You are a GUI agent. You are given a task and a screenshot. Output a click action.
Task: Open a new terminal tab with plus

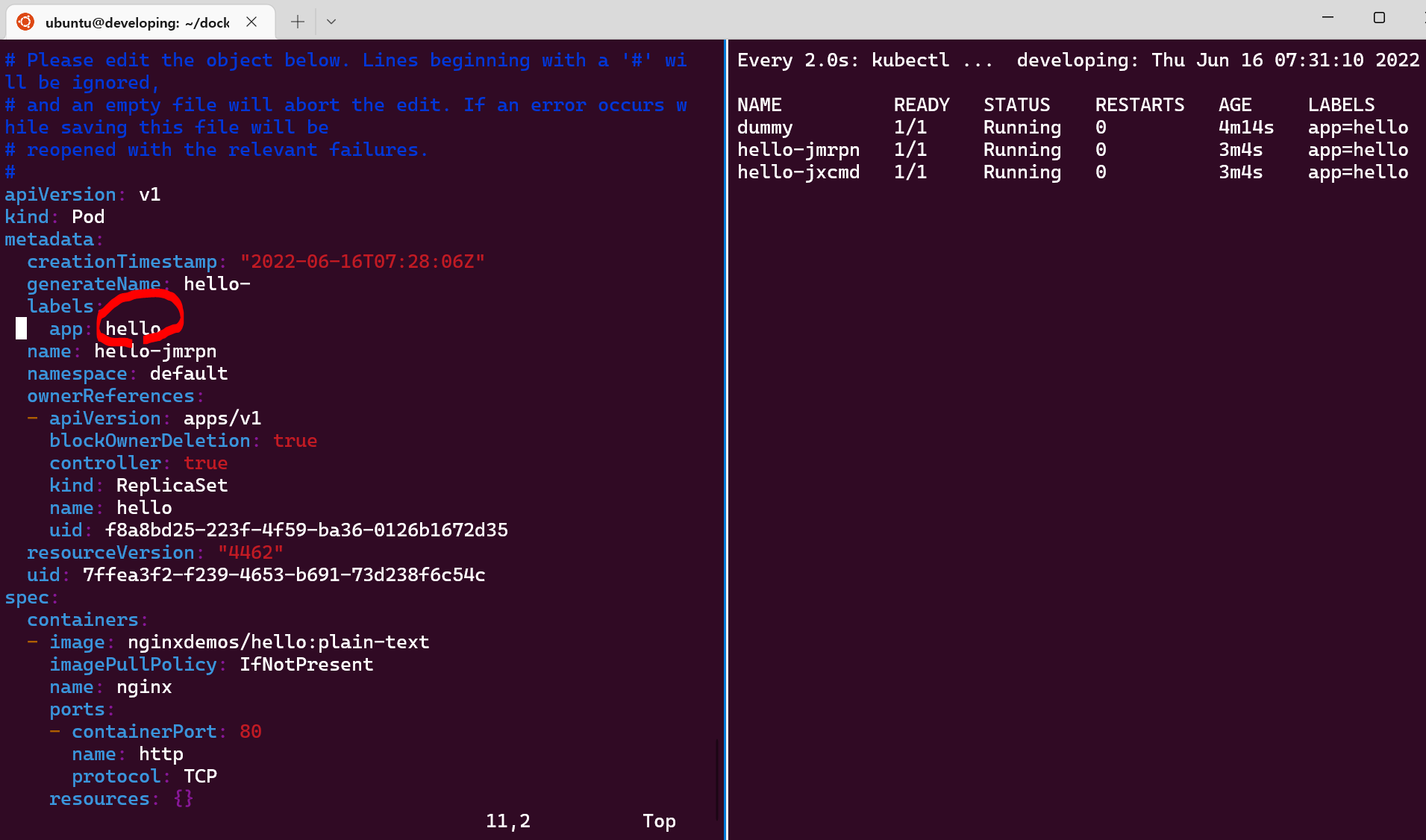[x=297, y=22]
